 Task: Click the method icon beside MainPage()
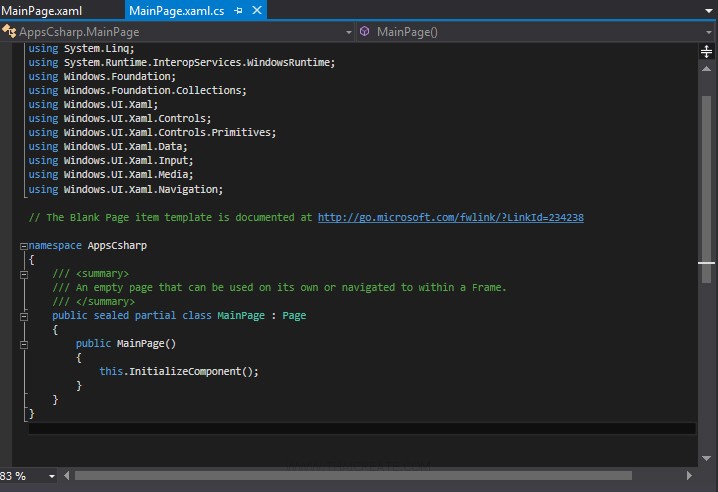click(x=364, y=32)
